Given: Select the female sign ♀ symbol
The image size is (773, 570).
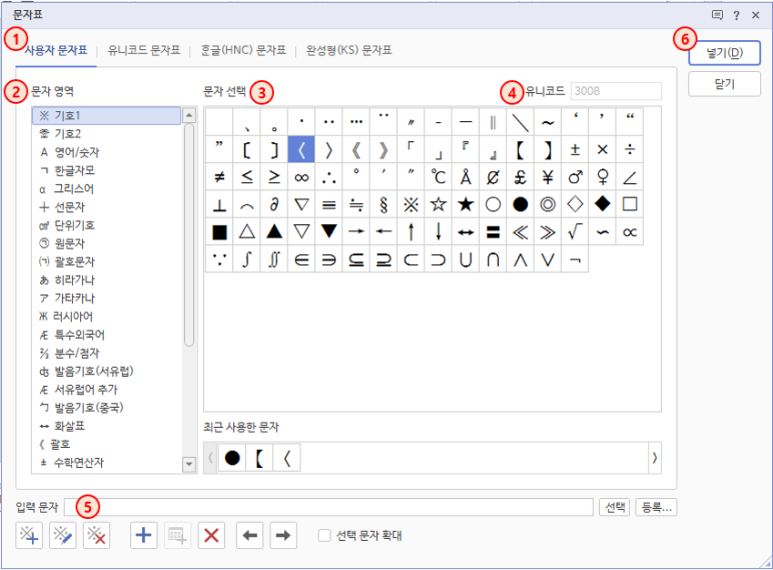Looking at the screenshot, I should [x=602, y=177].
